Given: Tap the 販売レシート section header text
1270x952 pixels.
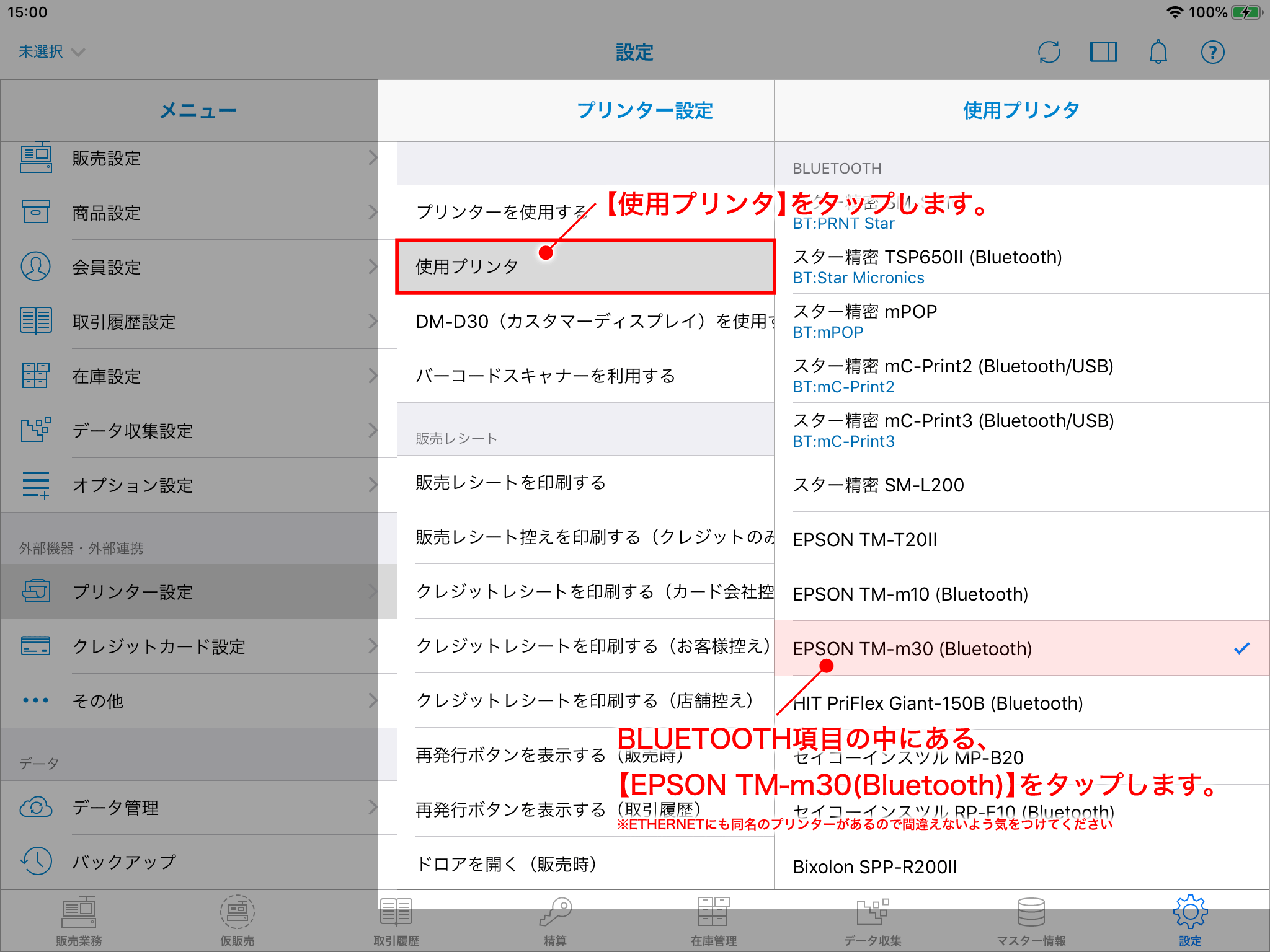Looking at the screenshot, I should 456,438.
